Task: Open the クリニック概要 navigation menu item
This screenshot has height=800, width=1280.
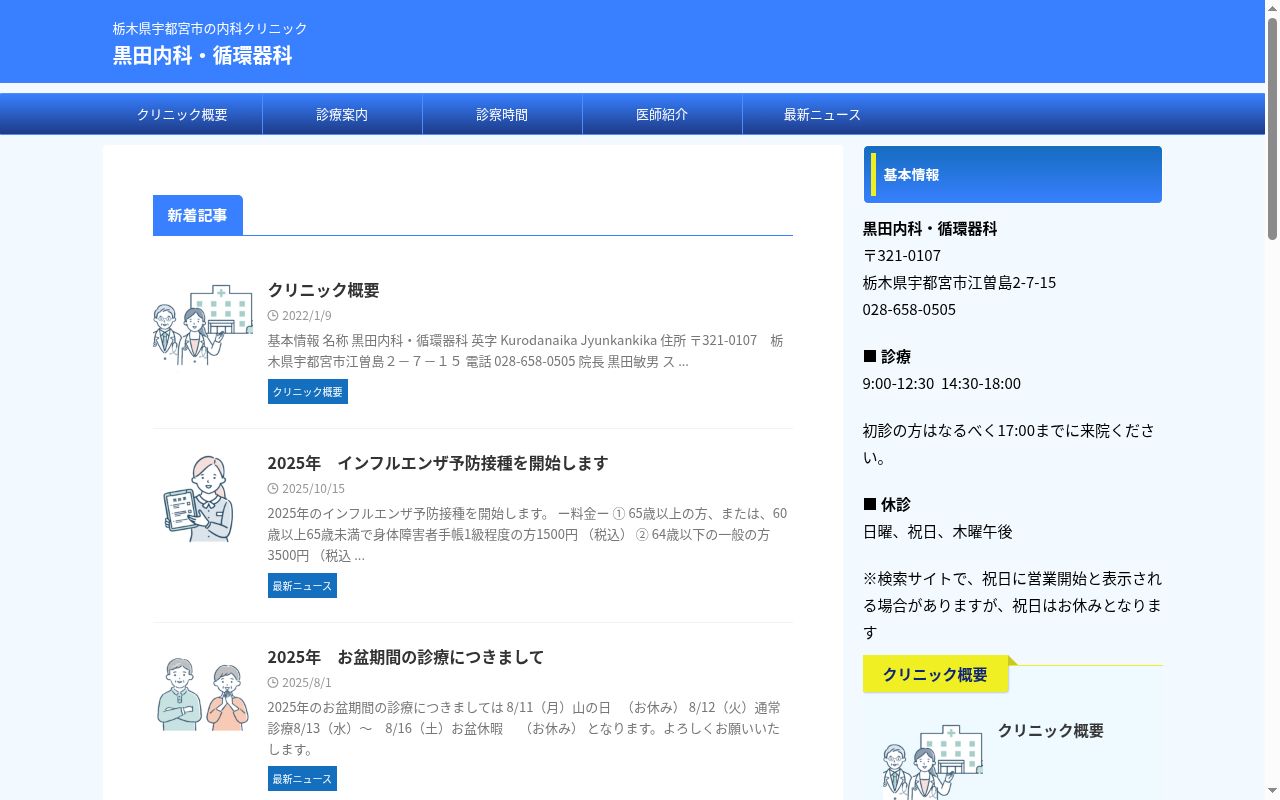Action: (182, 114)
